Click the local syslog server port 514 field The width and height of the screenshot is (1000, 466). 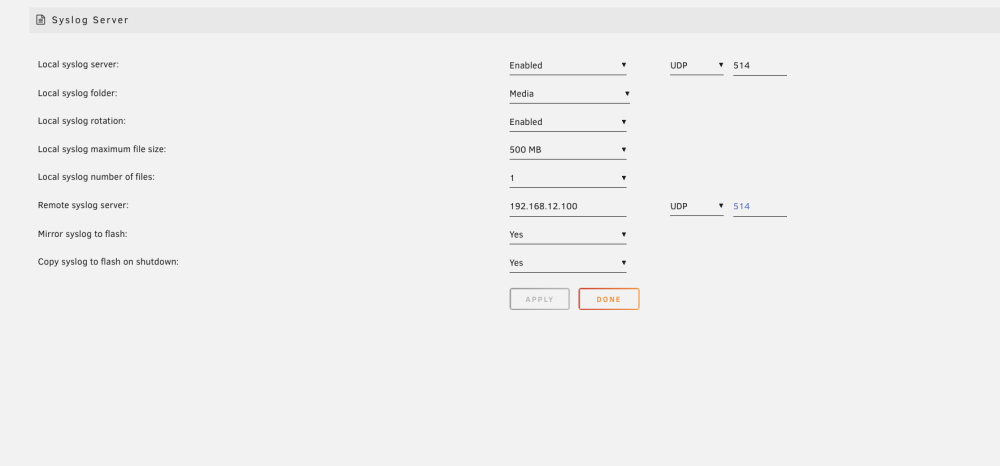coord(760,66)
